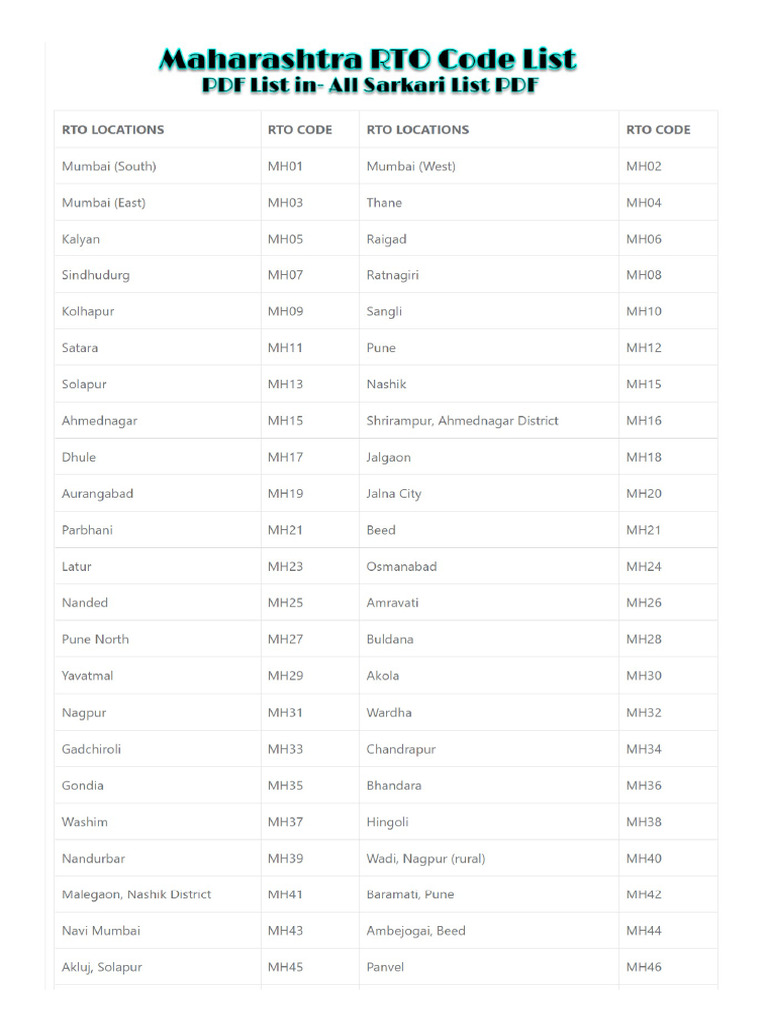Click the Wadi, Nagpur (rural) cell
Image resolution: width=768 pixels, height=1024 pixels.
pyautogui.click(x=425, y=858)
